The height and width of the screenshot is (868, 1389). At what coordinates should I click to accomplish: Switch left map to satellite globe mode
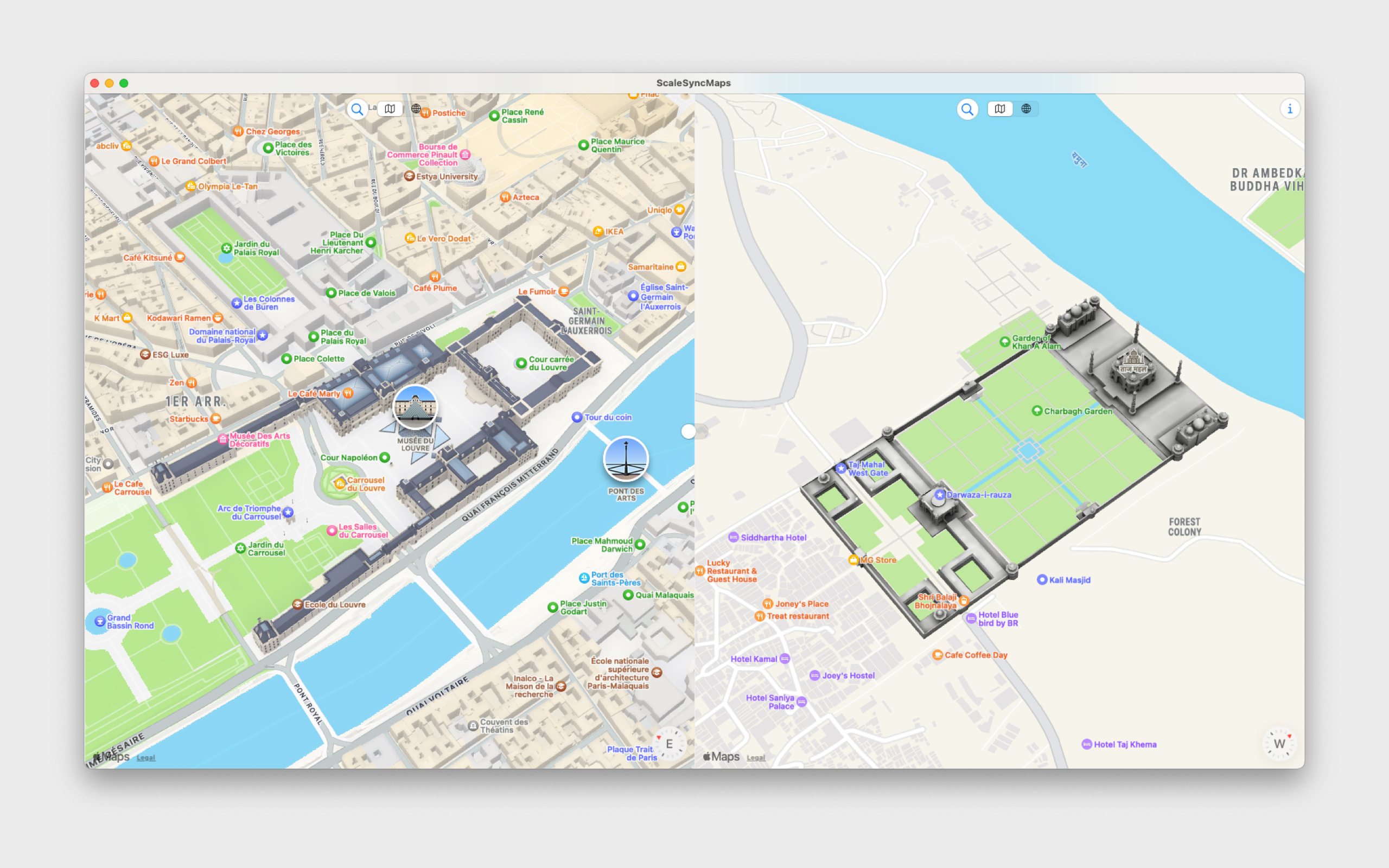click(x=416, y=109)
